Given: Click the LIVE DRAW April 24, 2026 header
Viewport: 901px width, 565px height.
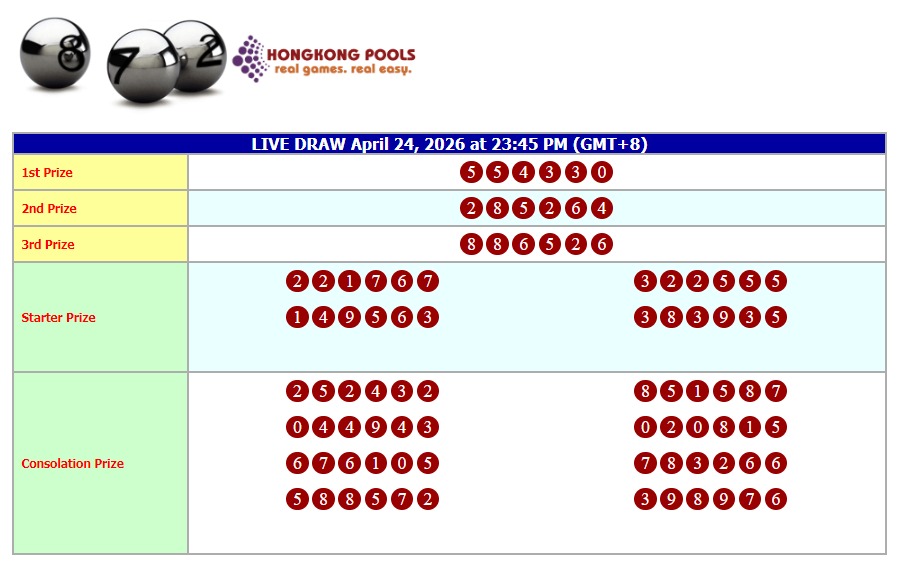Looking at the screenshot, I should [x=449, y=144].
